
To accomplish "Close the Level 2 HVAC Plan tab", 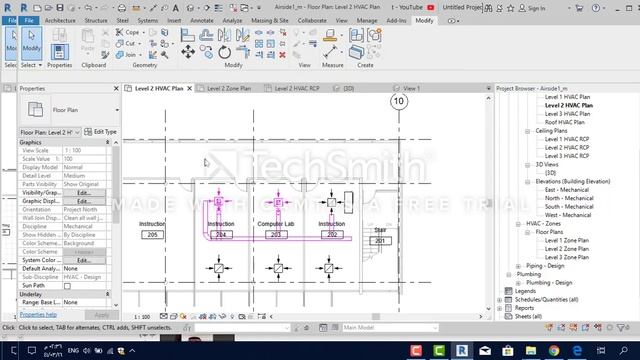I will (189, 88).
